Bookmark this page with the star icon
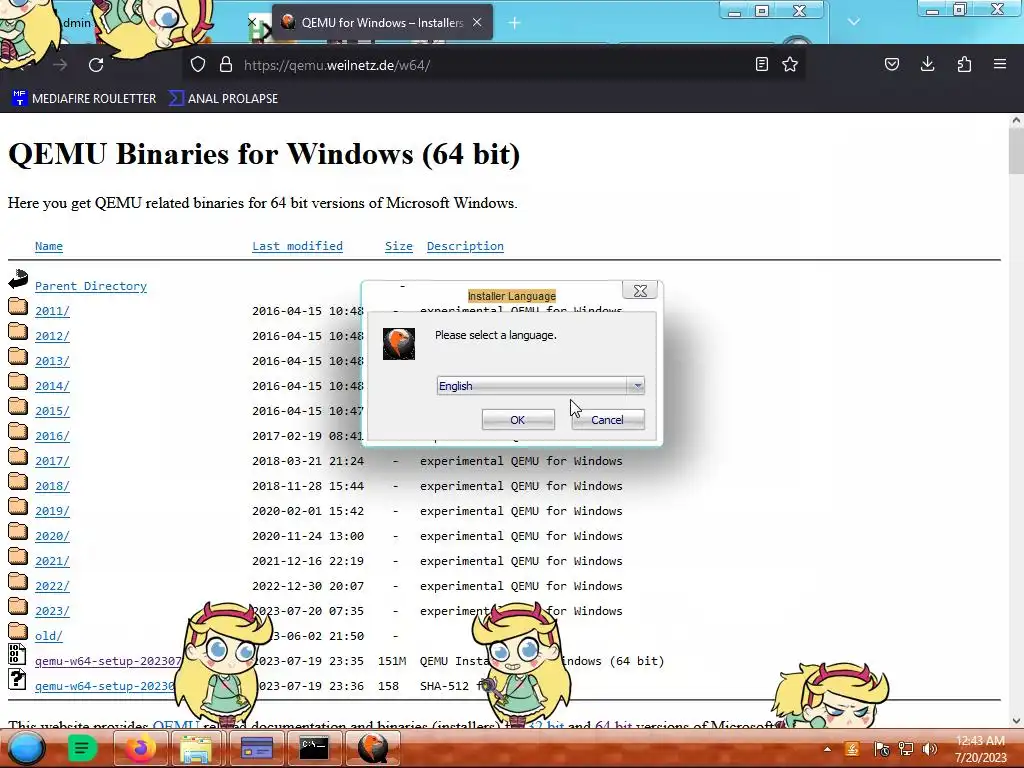The height and width of the screenshot is (768, 1024). point(790,64)
